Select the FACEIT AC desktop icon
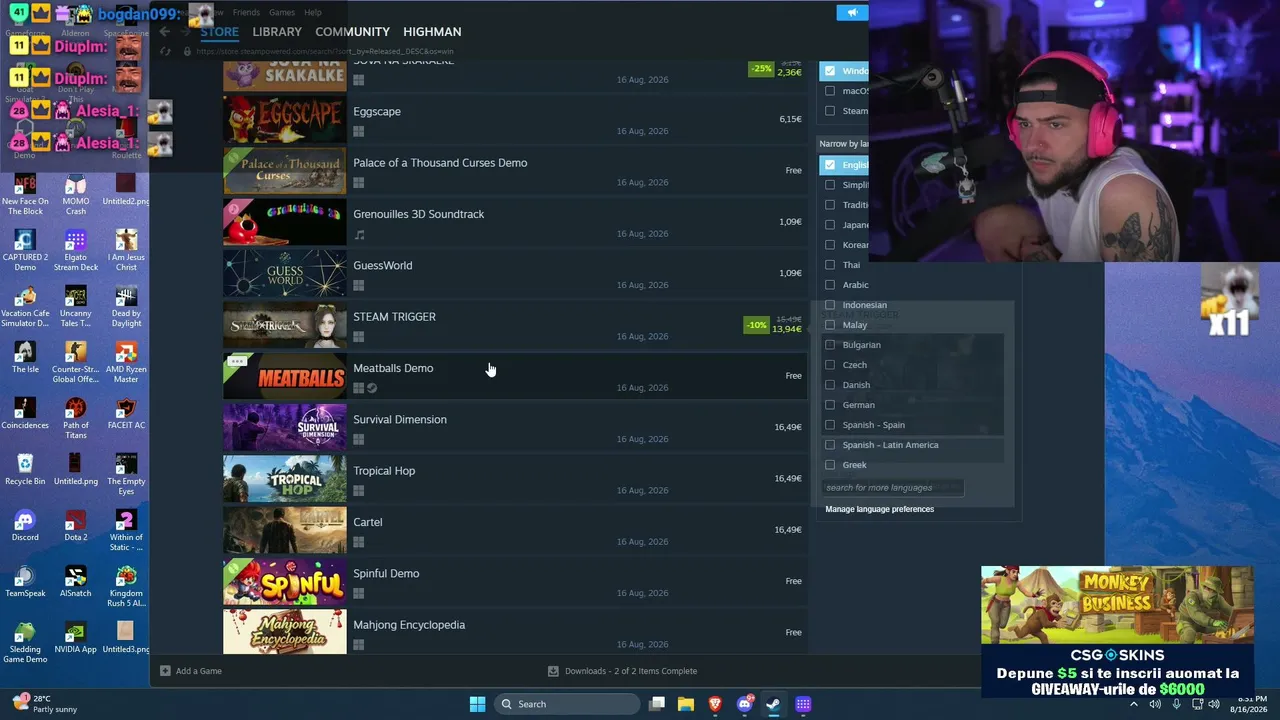1280x720 pixels. pos(126,414)
